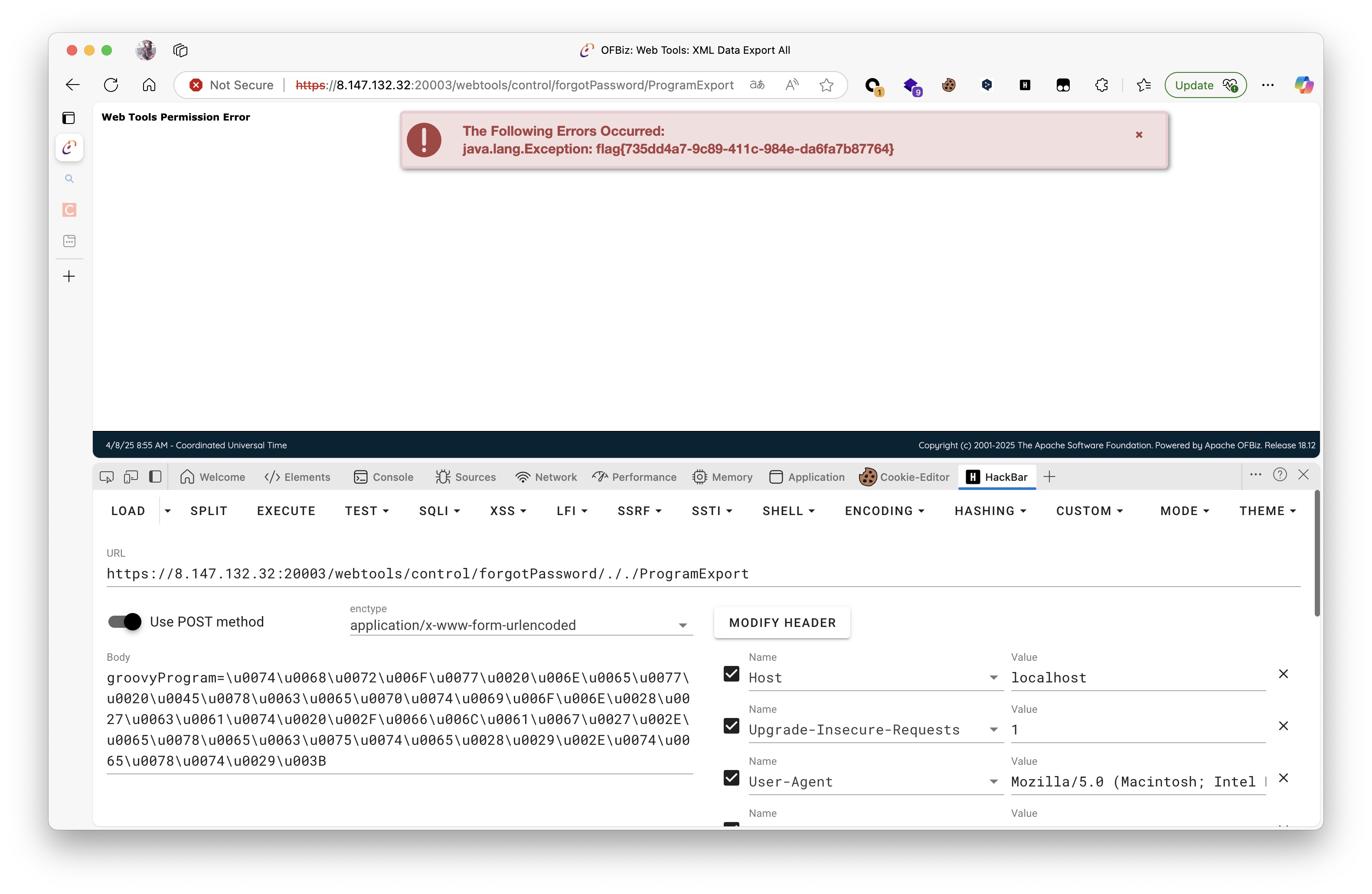Click the Update browser button
The width and height of the screenshot is (1372, 894).
tap(1205, 85)
